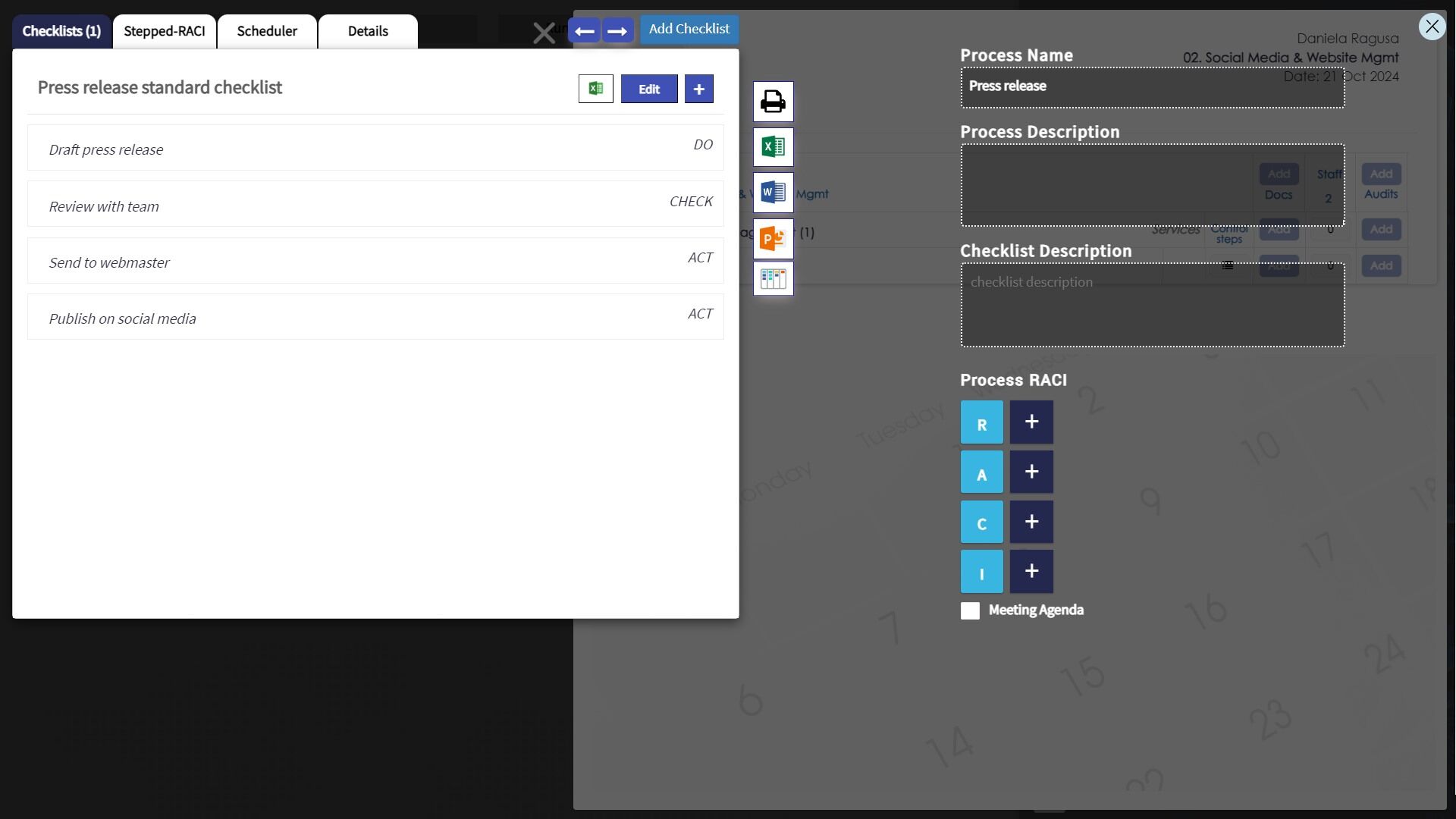Add an Accountable person with plus button
The image size is (1456, 819).
pyautogui.click(x=1031, y=472)
